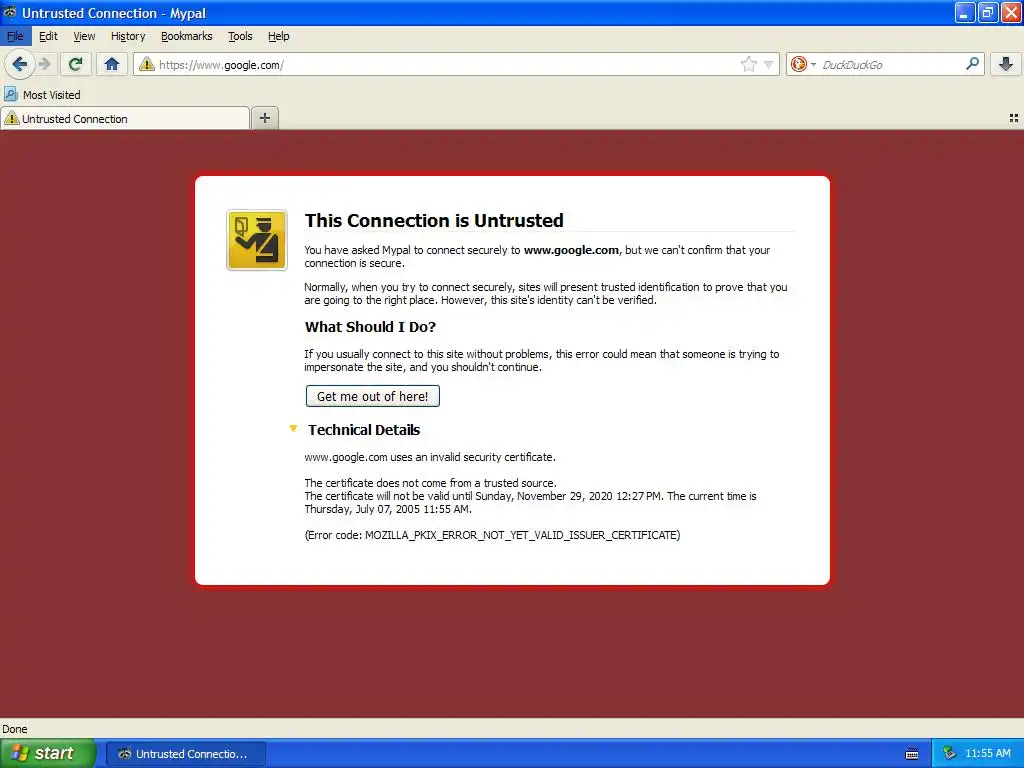This screenshot has width=1024, height=768.
Task: Close the Mypal window
Action: pos(1011,12)
